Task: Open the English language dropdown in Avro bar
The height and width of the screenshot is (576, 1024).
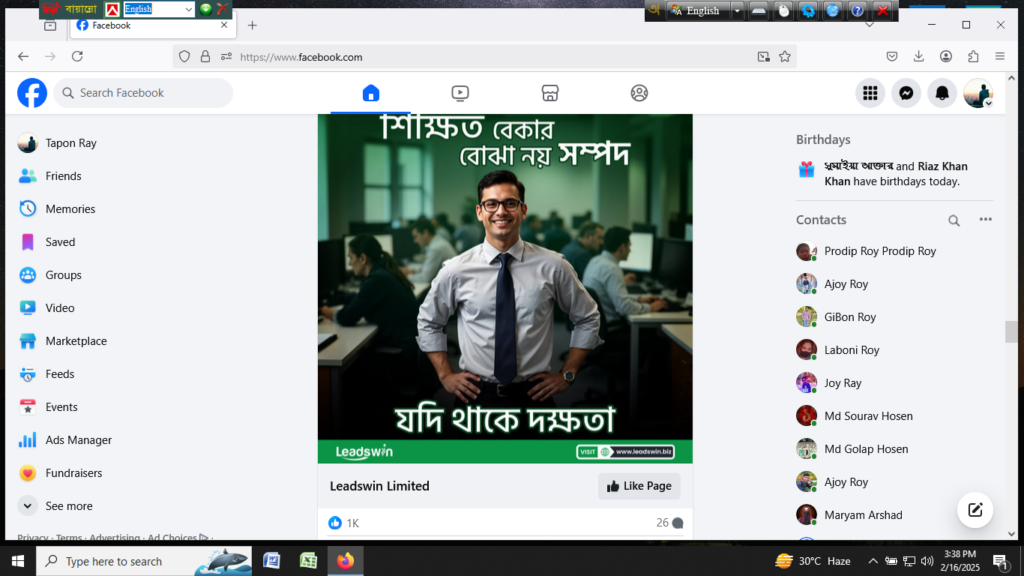Action: coord(736,10)
